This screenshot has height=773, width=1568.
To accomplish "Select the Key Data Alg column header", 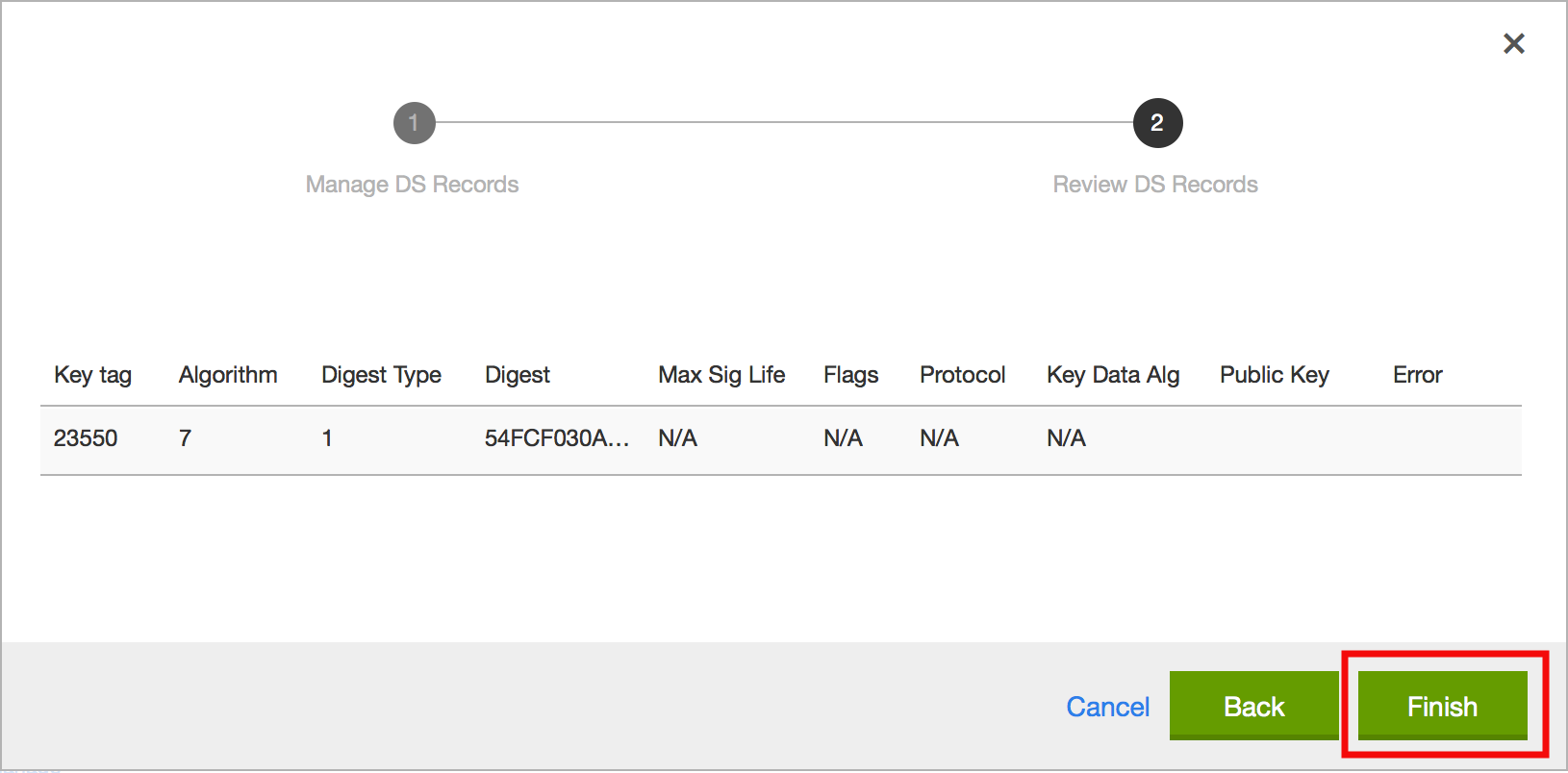I will pyautogui.click(x=1113, y=375).
